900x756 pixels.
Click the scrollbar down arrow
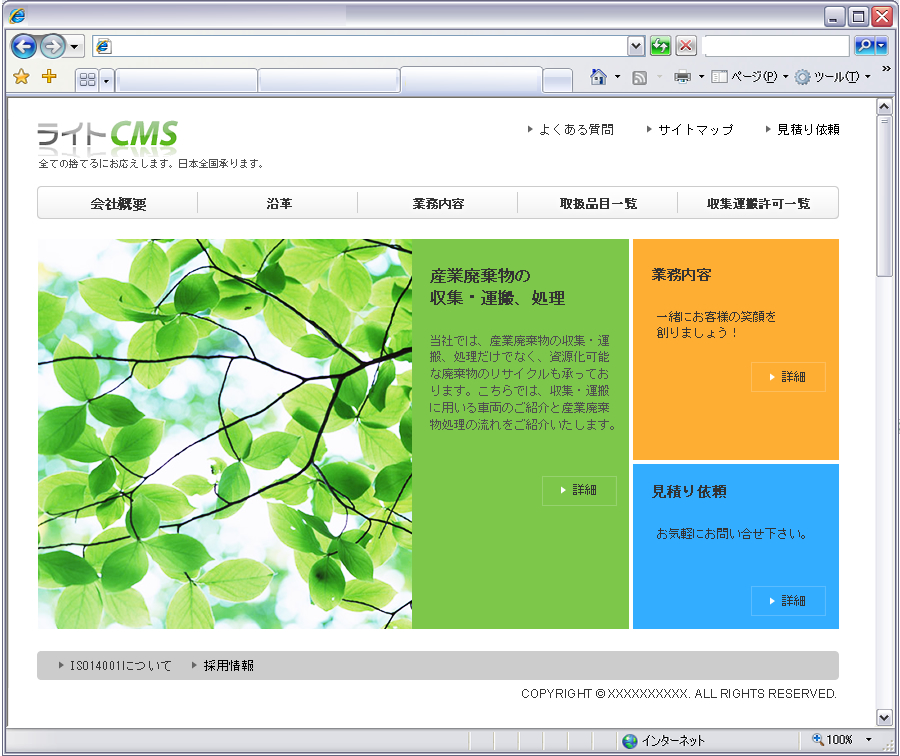click(884, 718)
